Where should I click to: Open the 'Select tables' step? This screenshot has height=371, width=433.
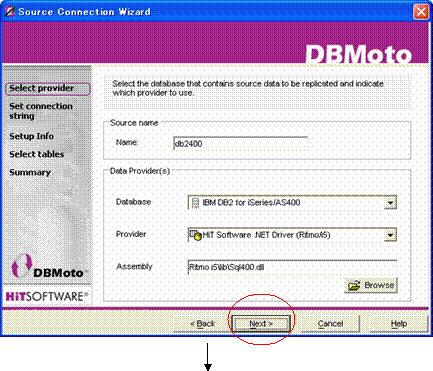point(36,154)
